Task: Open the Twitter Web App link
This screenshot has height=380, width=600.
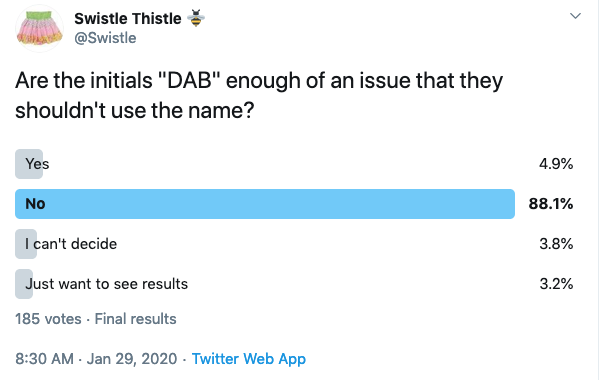Action: pyautogui.click(x=249, y=359)
